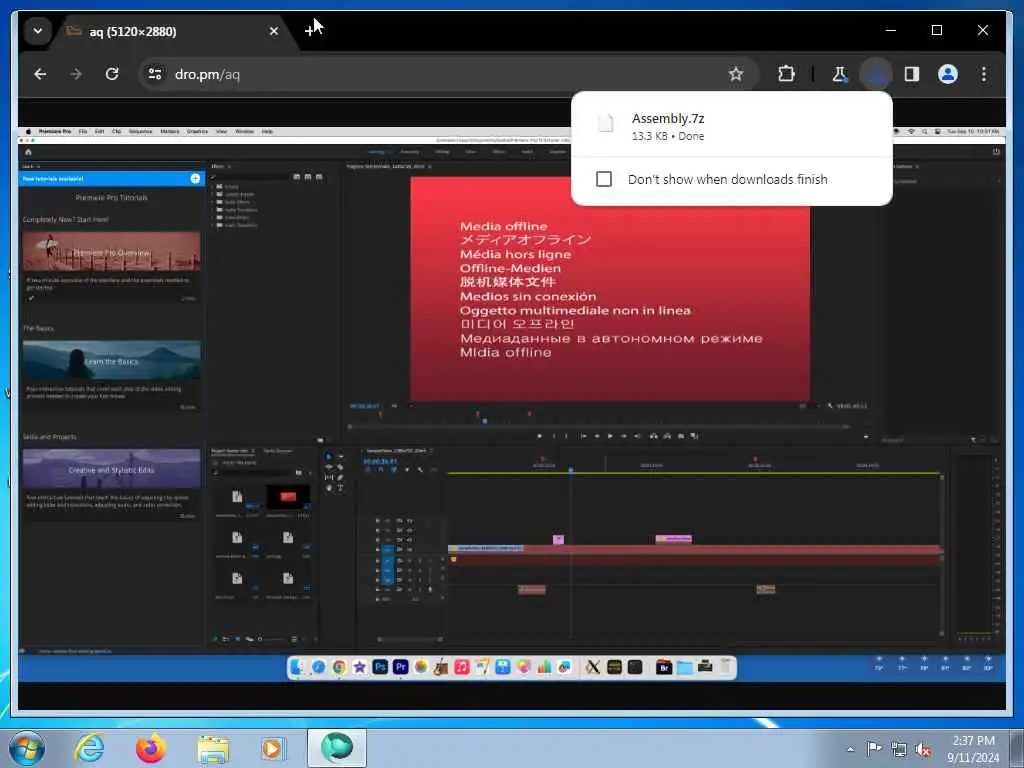Open the Chrome three-dot menu
Viewport: 1024px width, 768px height.
coord(984,74)
